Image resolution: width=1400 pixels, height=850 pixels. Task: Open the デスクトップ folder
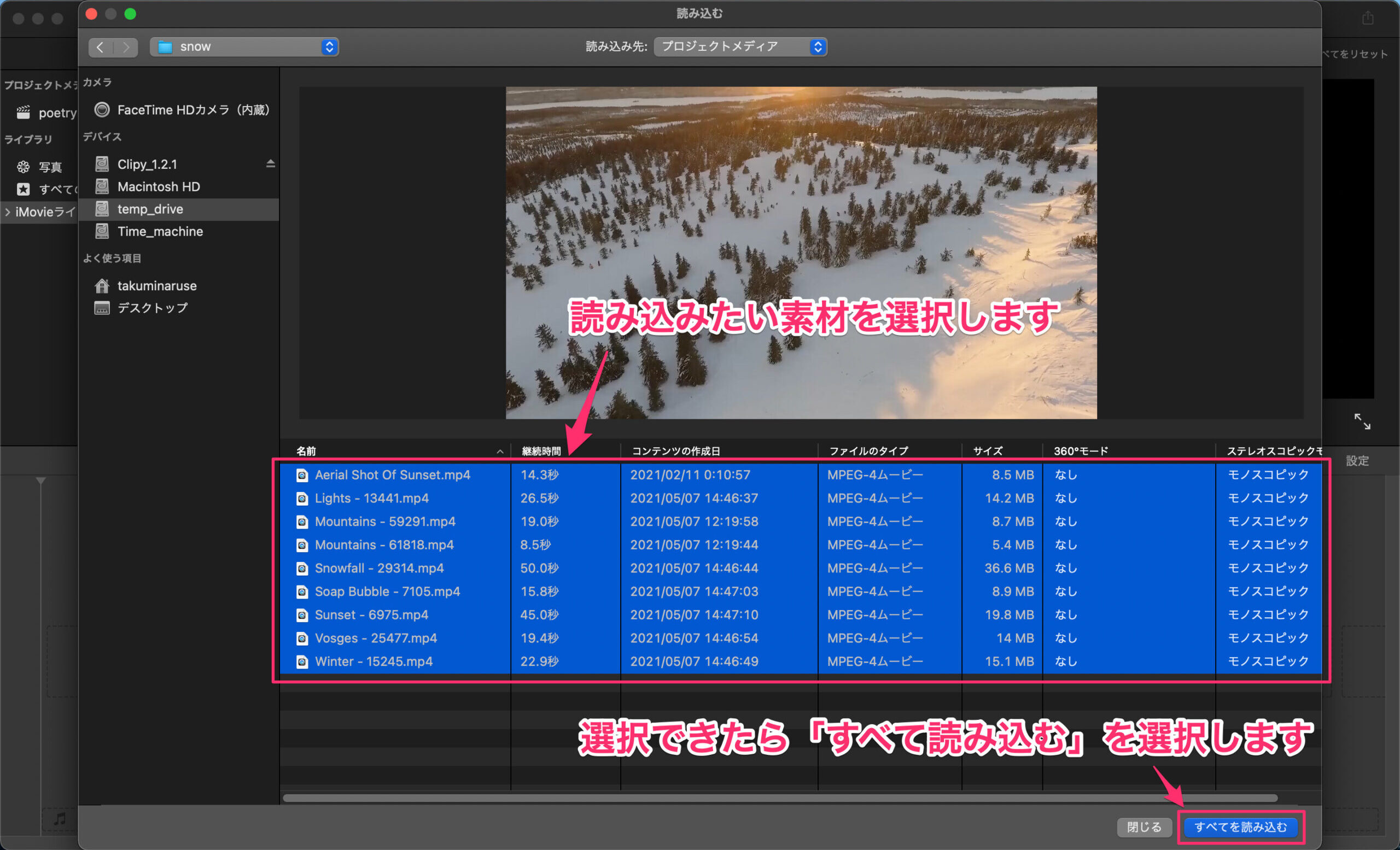click(151, 308)
